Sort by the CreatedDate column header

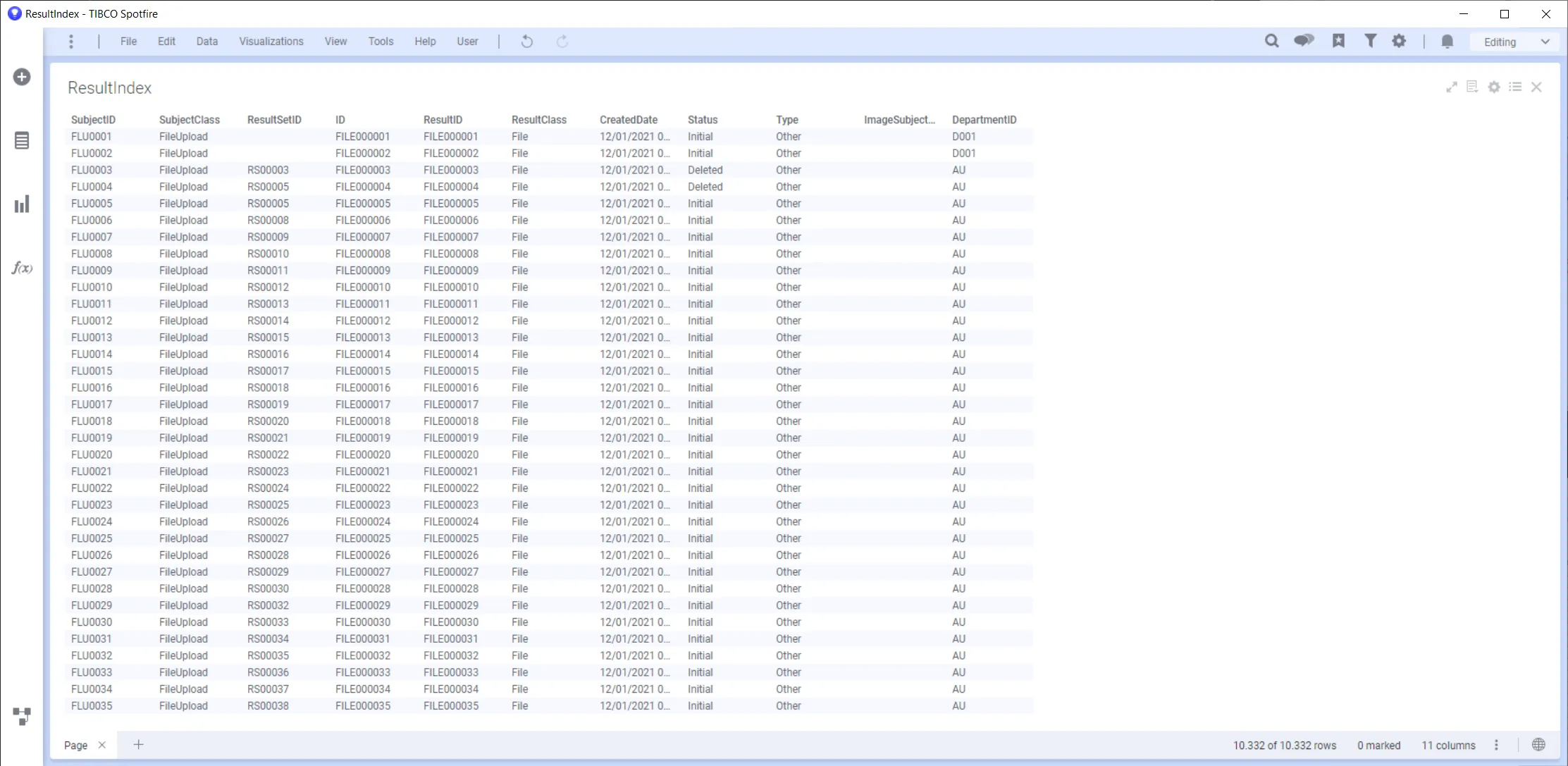628,120
